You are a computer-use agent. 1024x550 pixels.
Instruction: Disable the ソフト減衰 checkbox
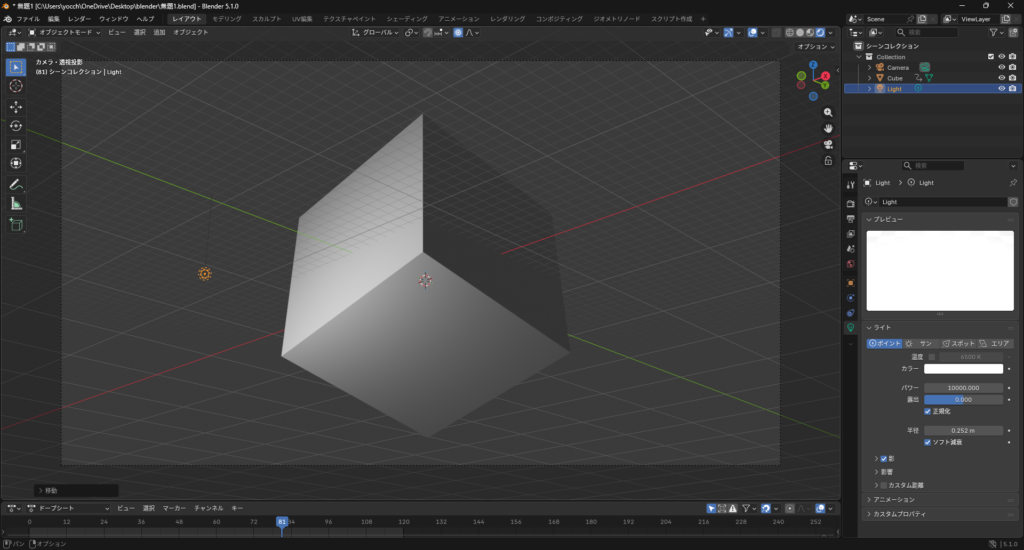coord(928,441)
